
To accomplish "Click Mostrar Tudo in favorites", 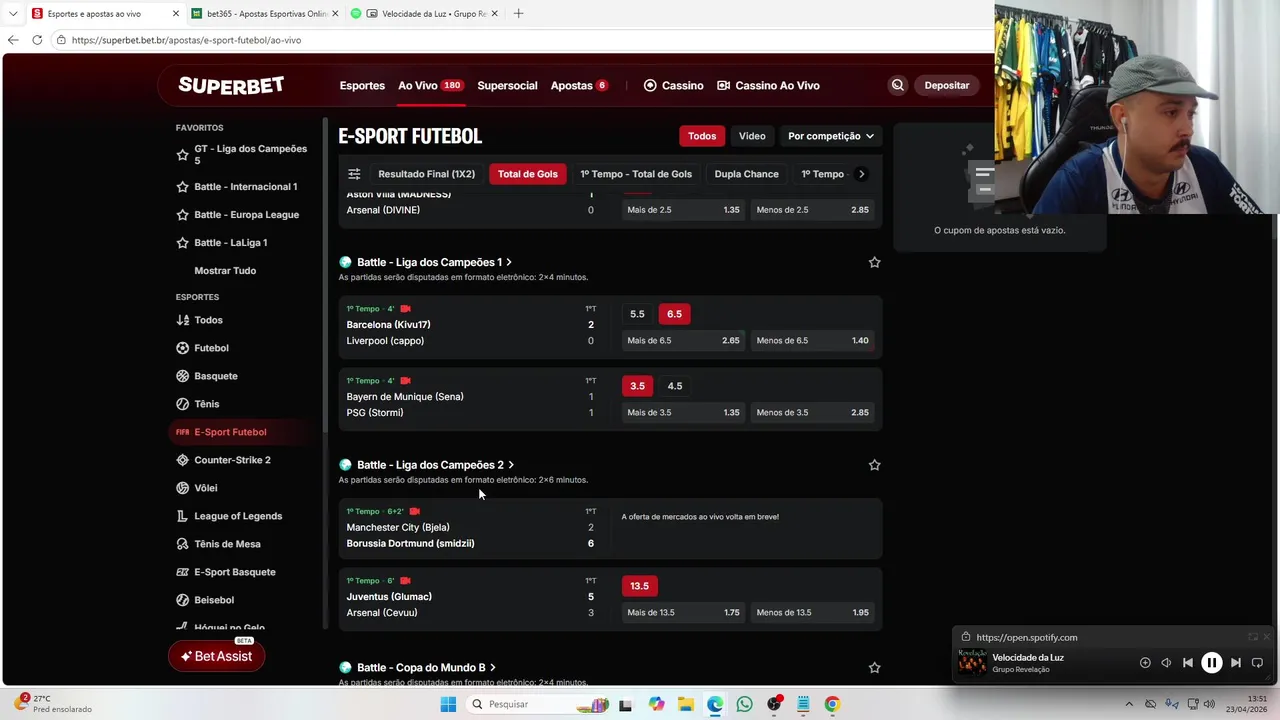I will [x=225, y=271].
